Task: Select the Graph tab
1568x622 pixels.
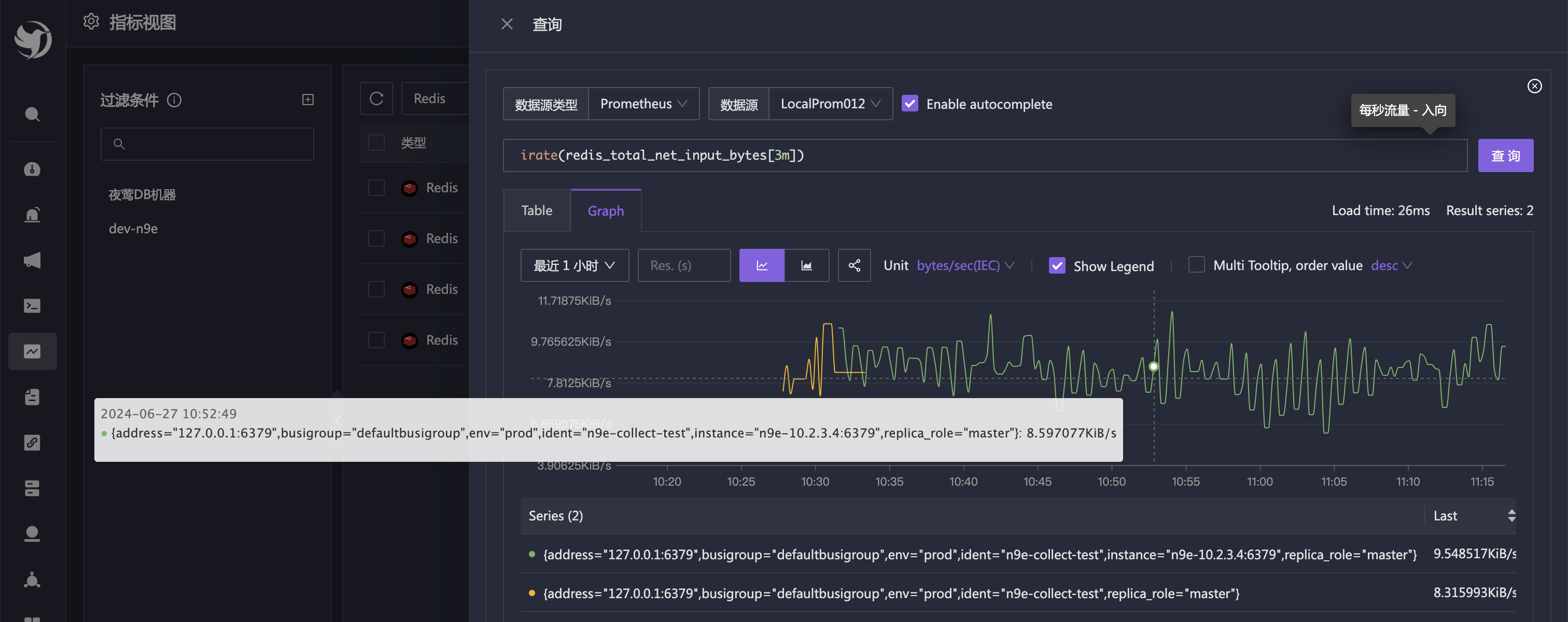Action: 605,210
